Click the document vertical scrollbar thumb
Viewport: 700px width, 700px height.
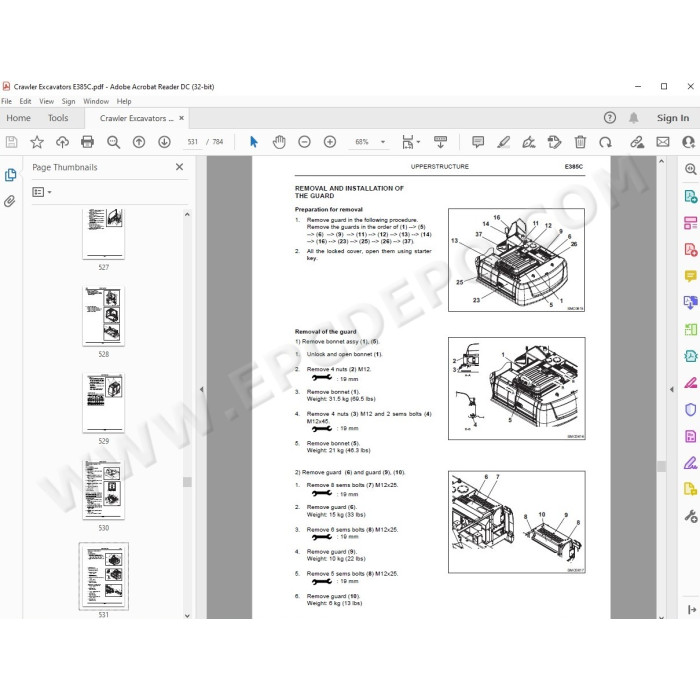pos(662,466)
